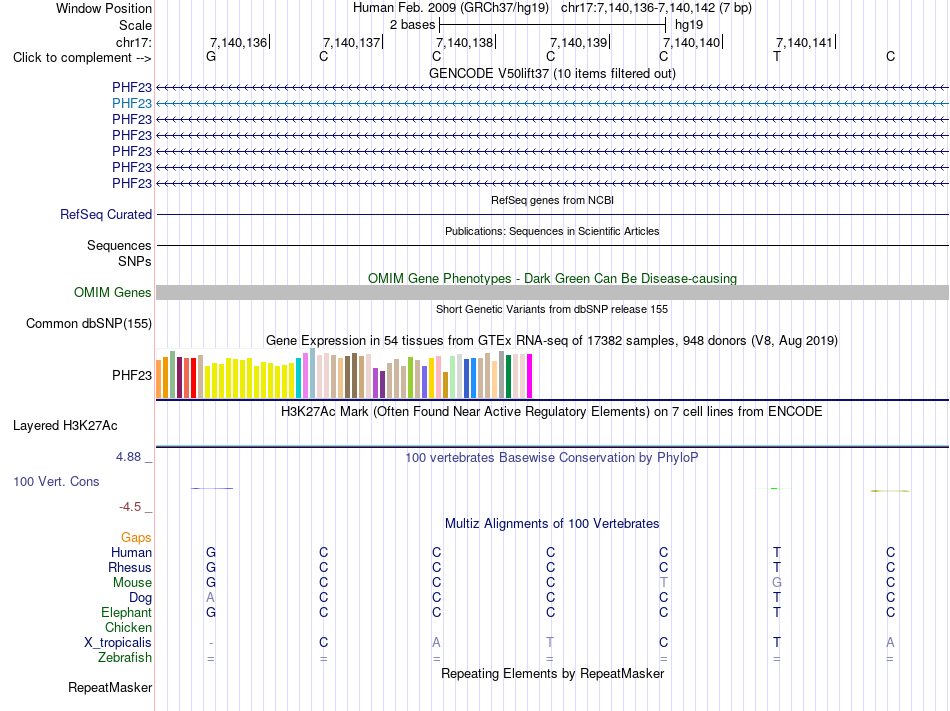Select the Mouse alignment row label
This screenshot has width=950, height=711.
point(132,583)
